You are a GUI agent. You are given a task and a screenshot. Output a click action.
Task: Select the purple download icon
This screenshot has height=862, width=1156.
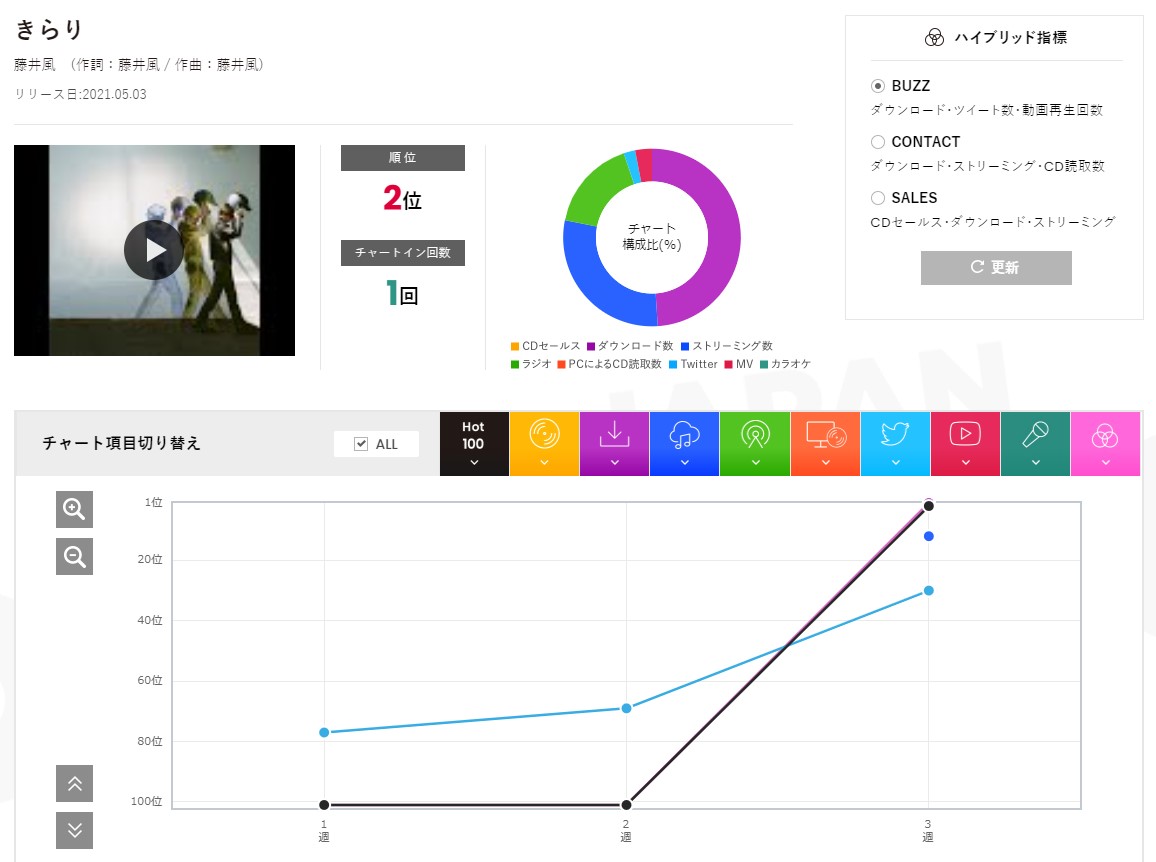click(614, 434)
